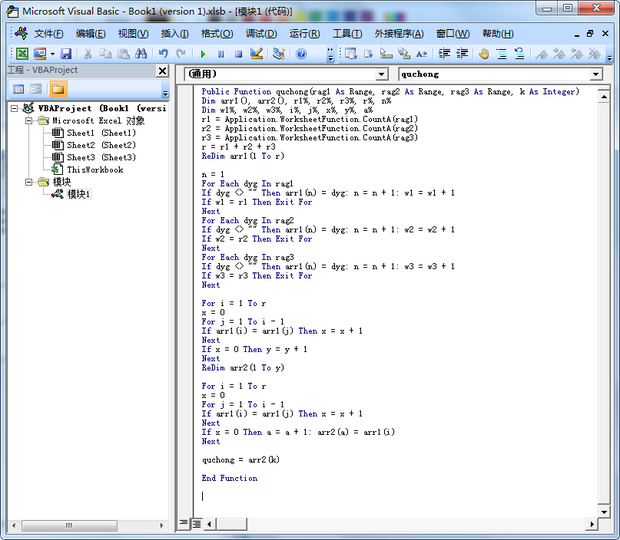The height and width of the screenshot is (540, 620).
Task: Click the Reset (stop) square icon
Action: (238, 53)
